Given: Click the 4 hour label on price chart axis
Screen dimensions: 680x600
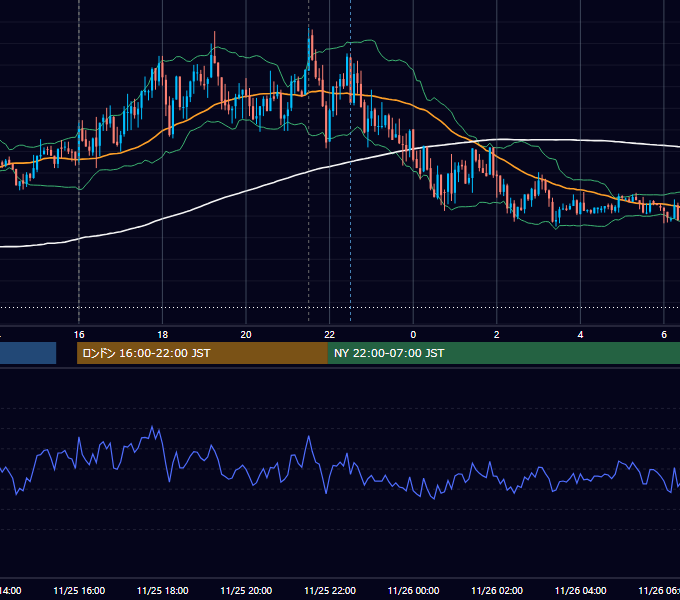Looking at the screenshot, I should [580, 335].
